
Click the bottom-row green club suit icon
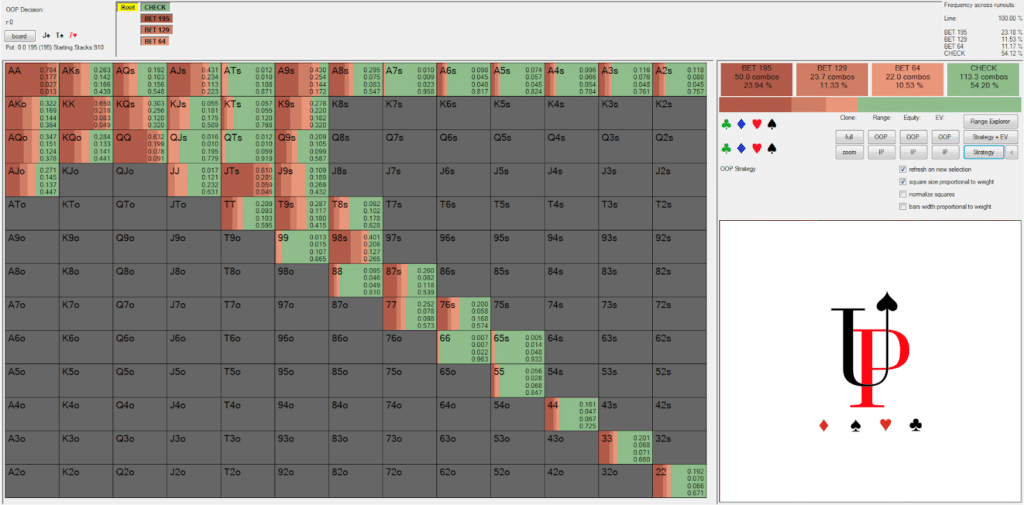(x=726, y=148)
